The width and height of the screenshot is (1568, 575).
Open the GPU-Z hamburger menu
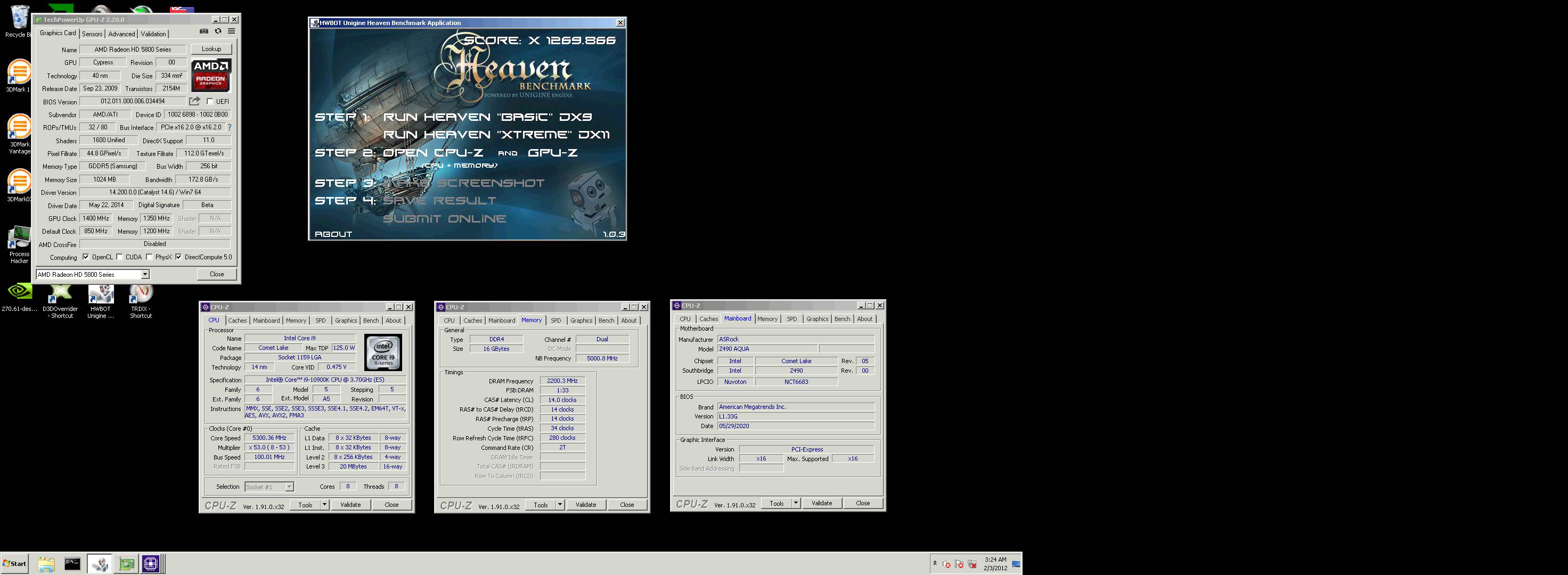231,31
